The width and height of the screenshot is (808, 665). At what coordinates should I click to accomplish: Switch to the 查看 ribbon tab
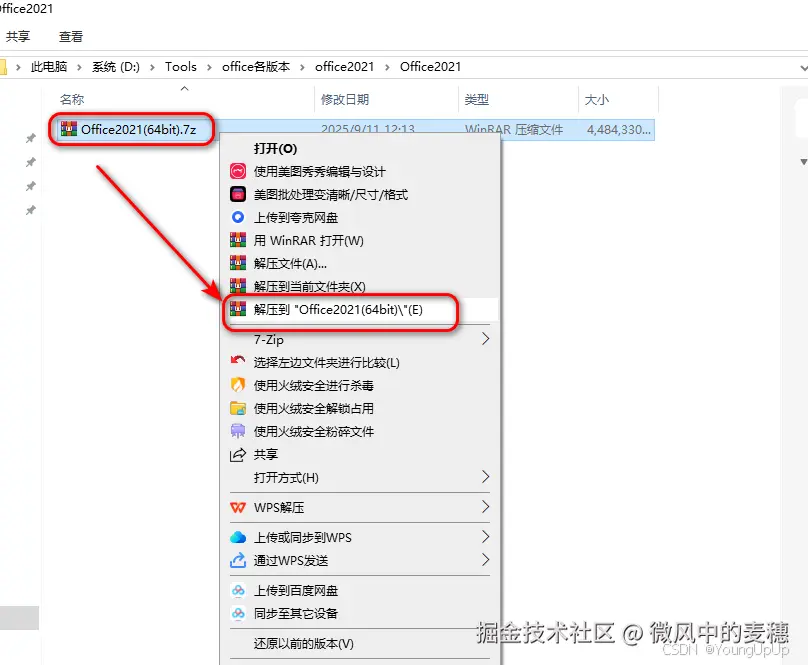72,36
